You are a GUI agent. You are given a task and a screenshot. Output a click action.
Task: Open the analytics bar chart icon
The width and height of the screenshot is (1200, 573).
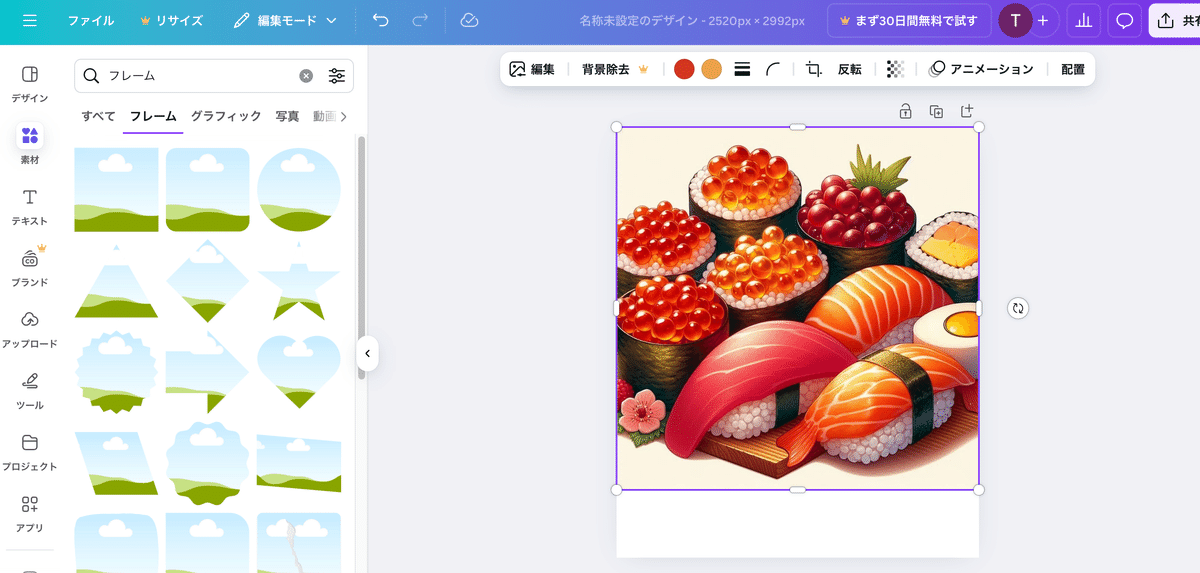1084,20
